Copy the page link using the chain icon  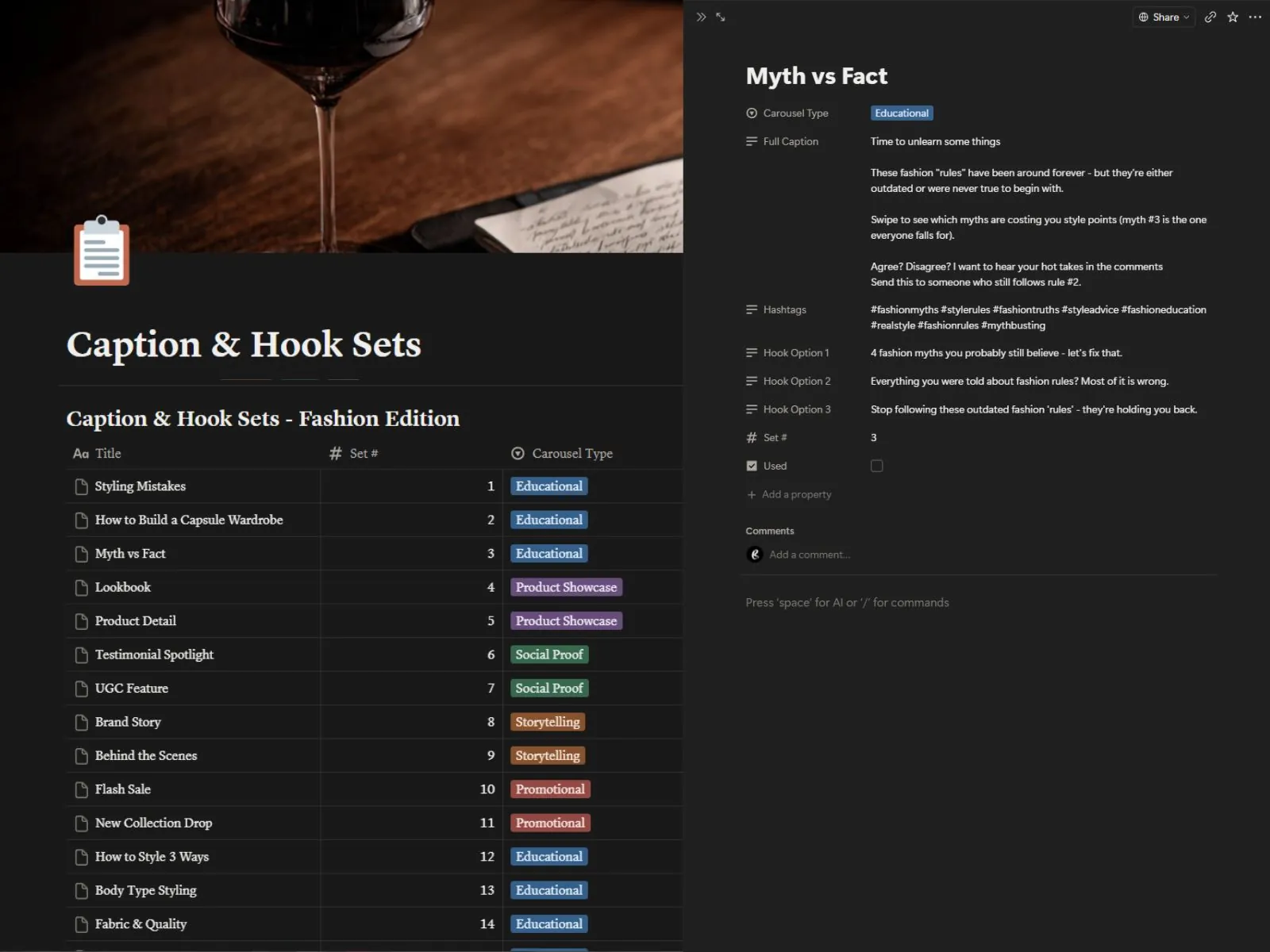(1210, 17)
